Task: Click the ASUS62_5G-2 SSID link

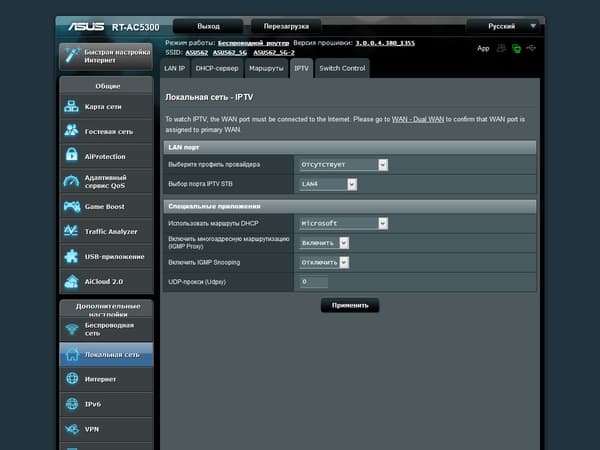Action: click(x=274, y=52)
